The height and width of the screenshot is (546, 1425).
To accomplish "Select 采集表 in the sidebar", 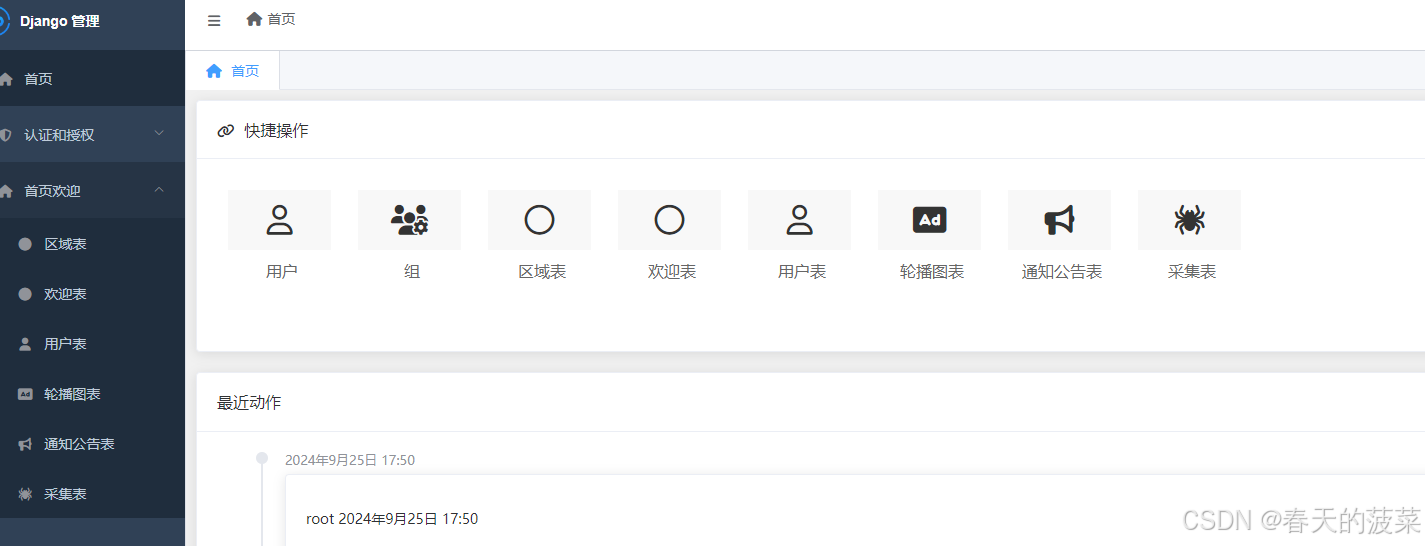I will point(92,494).
